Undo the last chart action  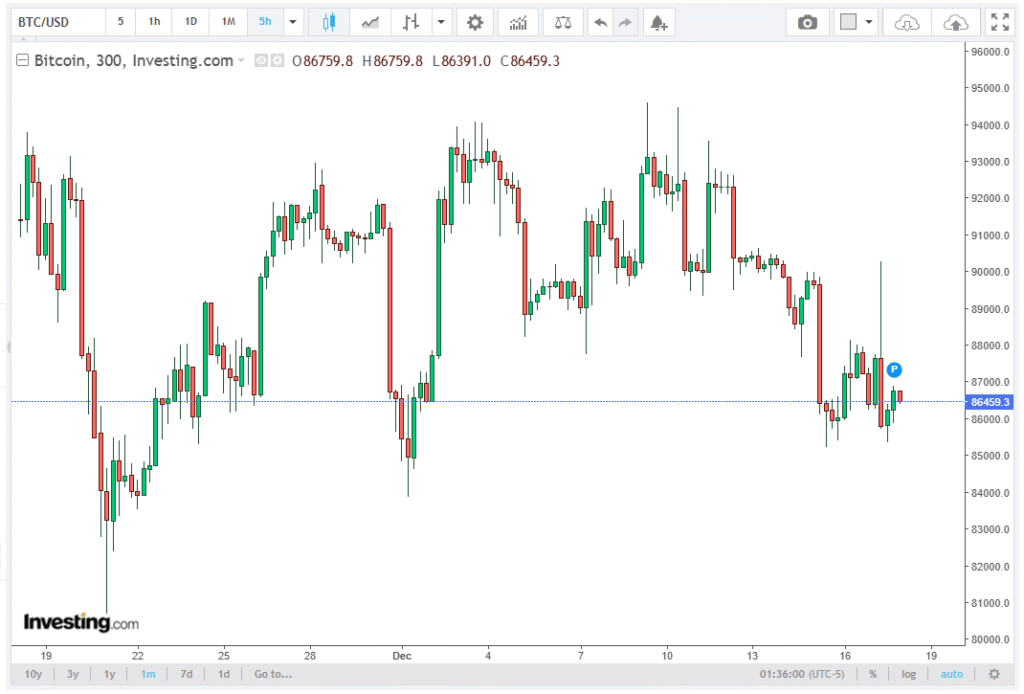[599, 22]
